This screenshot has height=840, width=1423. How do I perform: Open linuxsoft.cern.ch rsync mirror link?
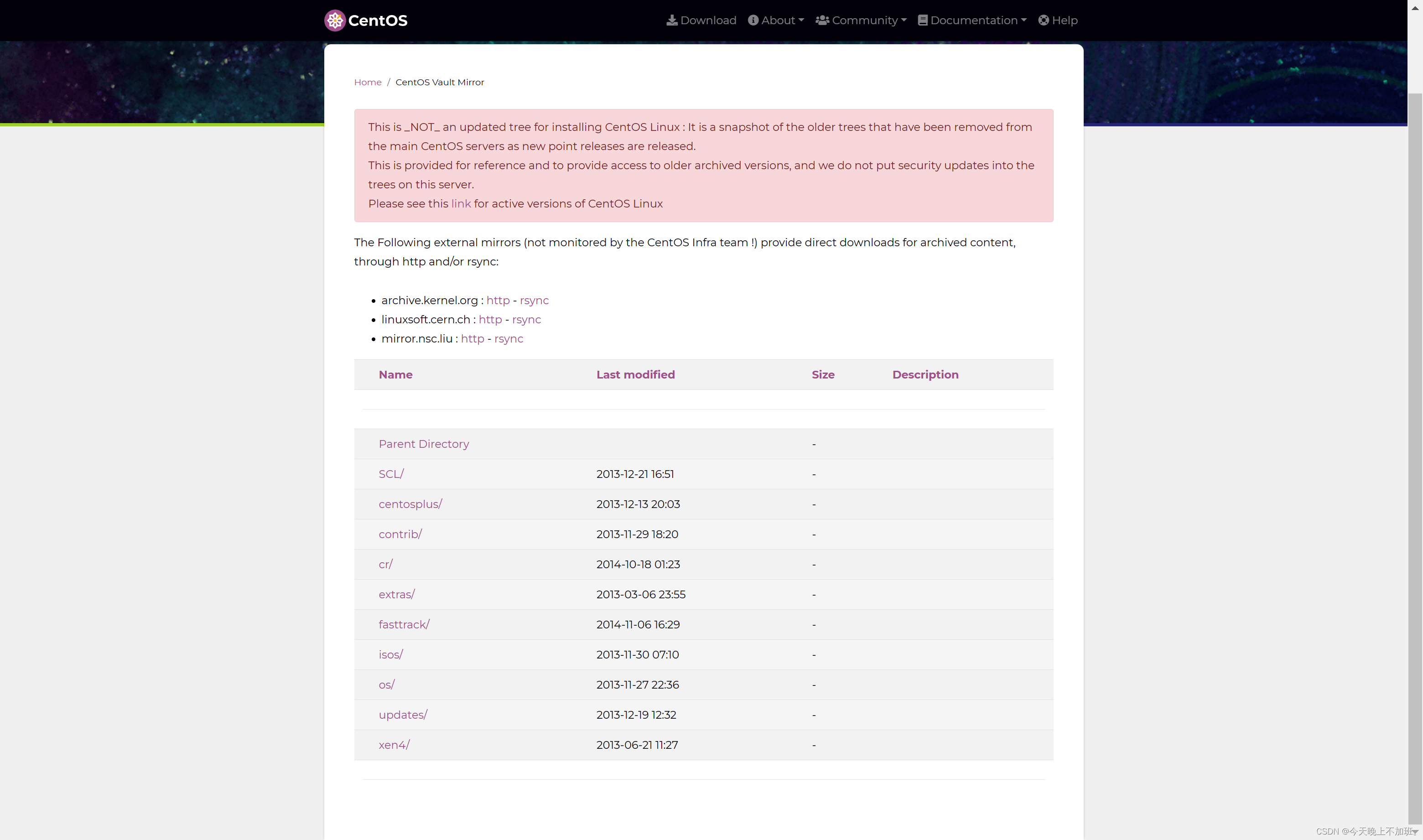526,320
